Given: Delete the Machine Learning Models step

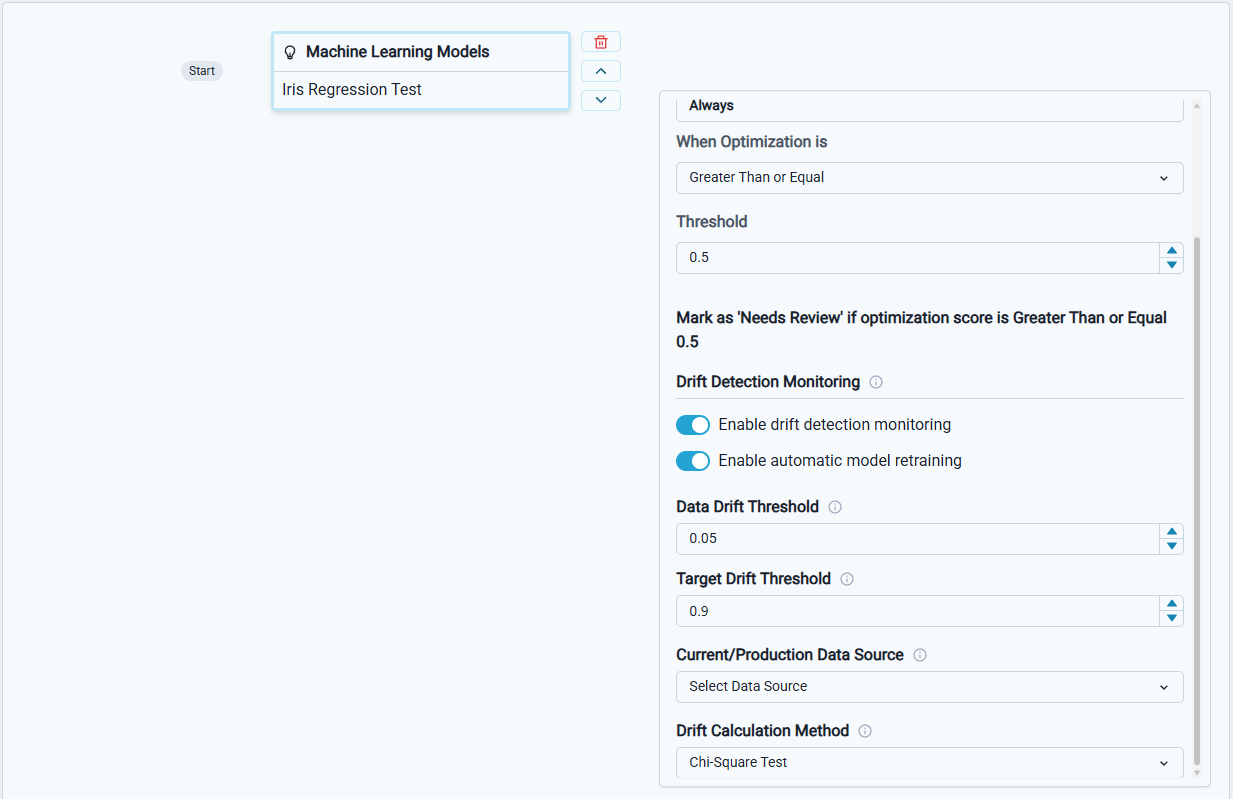Looking at the screenshot, I should (601, 42).
